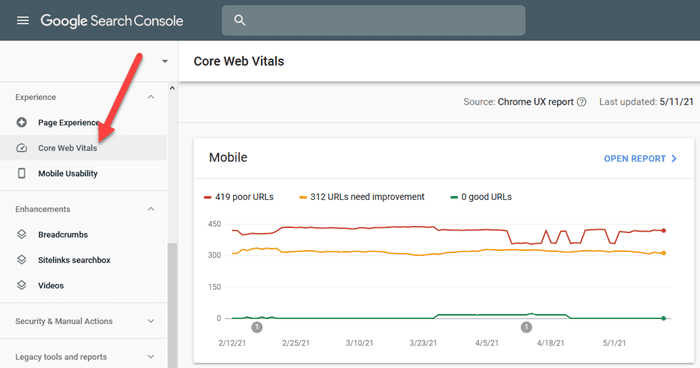
Task: Collapse the Experience section
Action: point(151,97)
